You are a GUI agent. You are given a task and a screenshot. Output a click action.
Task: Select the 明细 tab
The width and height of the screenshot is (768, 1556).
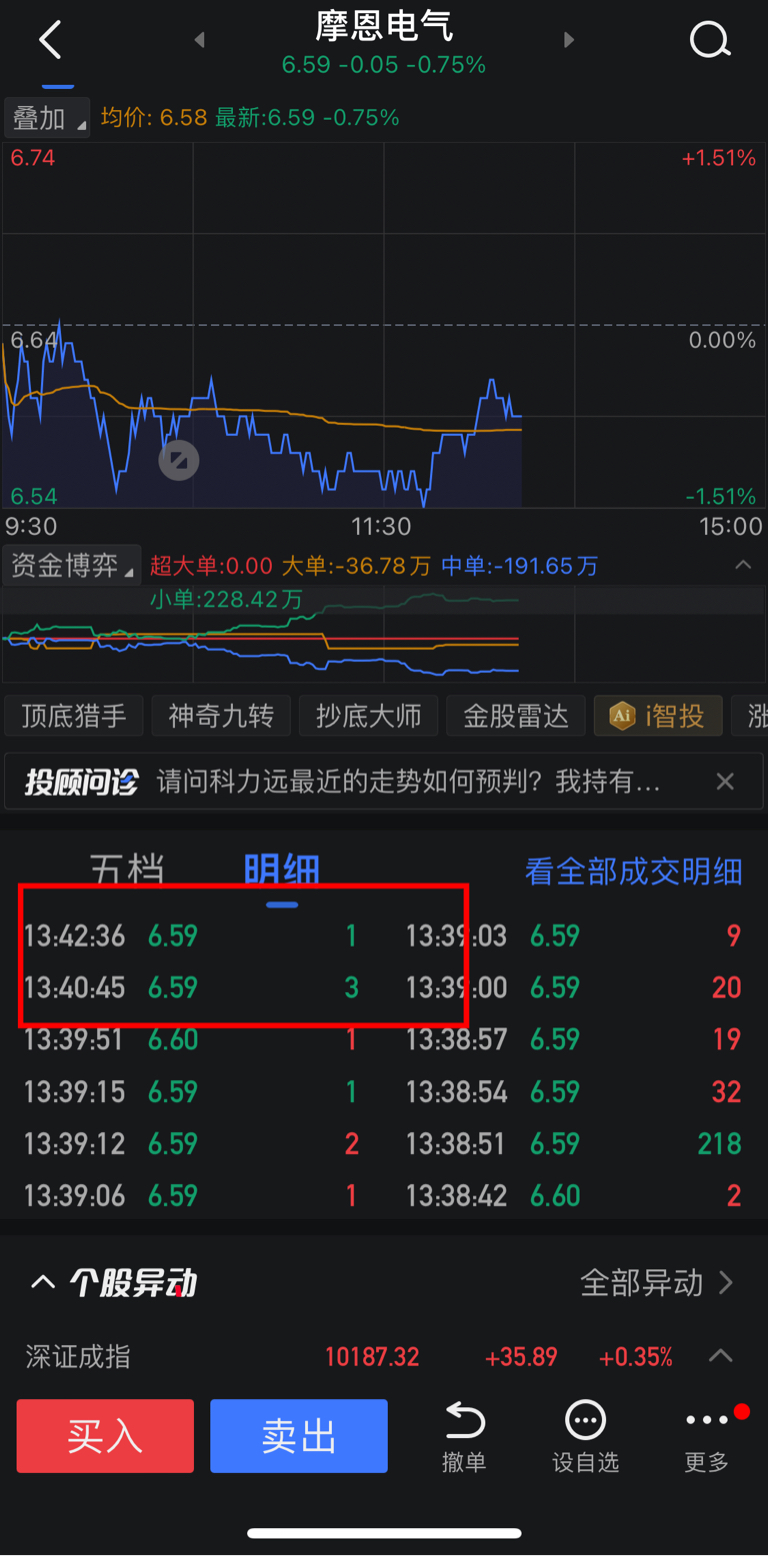click(x=282, y=869)
